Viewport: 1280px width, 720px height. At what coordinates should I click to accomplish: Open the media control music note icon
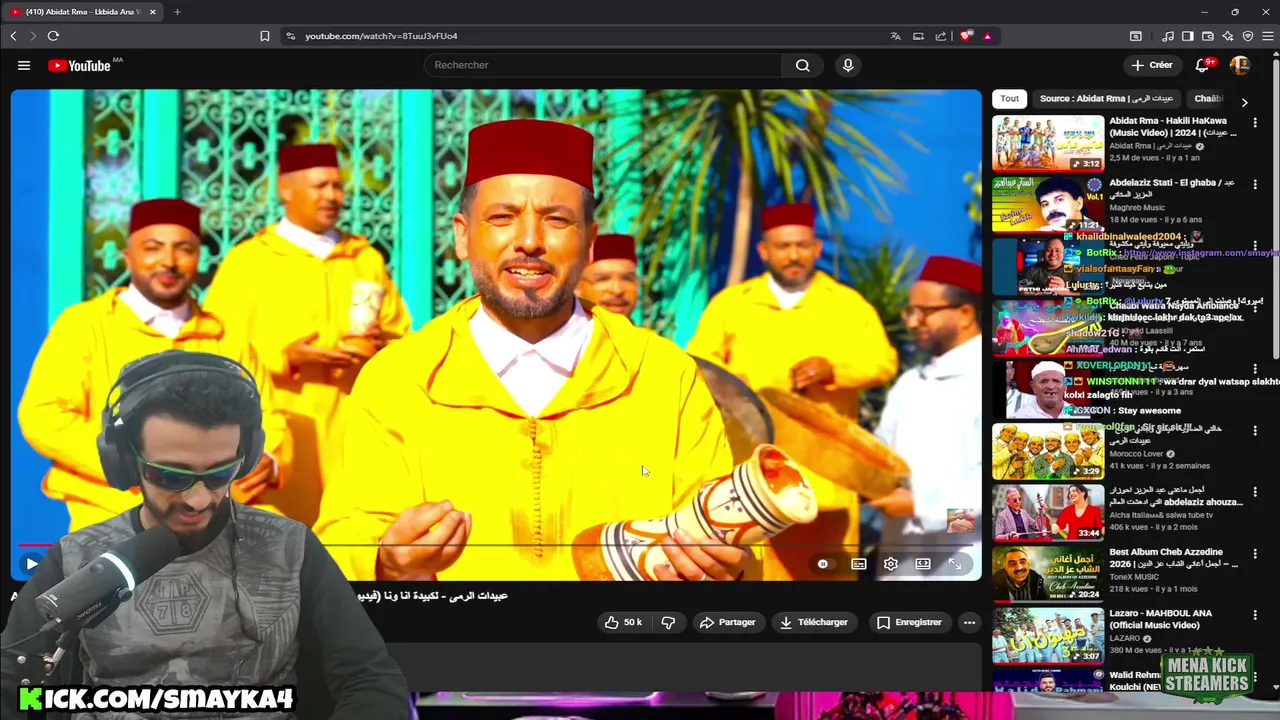1168,36
